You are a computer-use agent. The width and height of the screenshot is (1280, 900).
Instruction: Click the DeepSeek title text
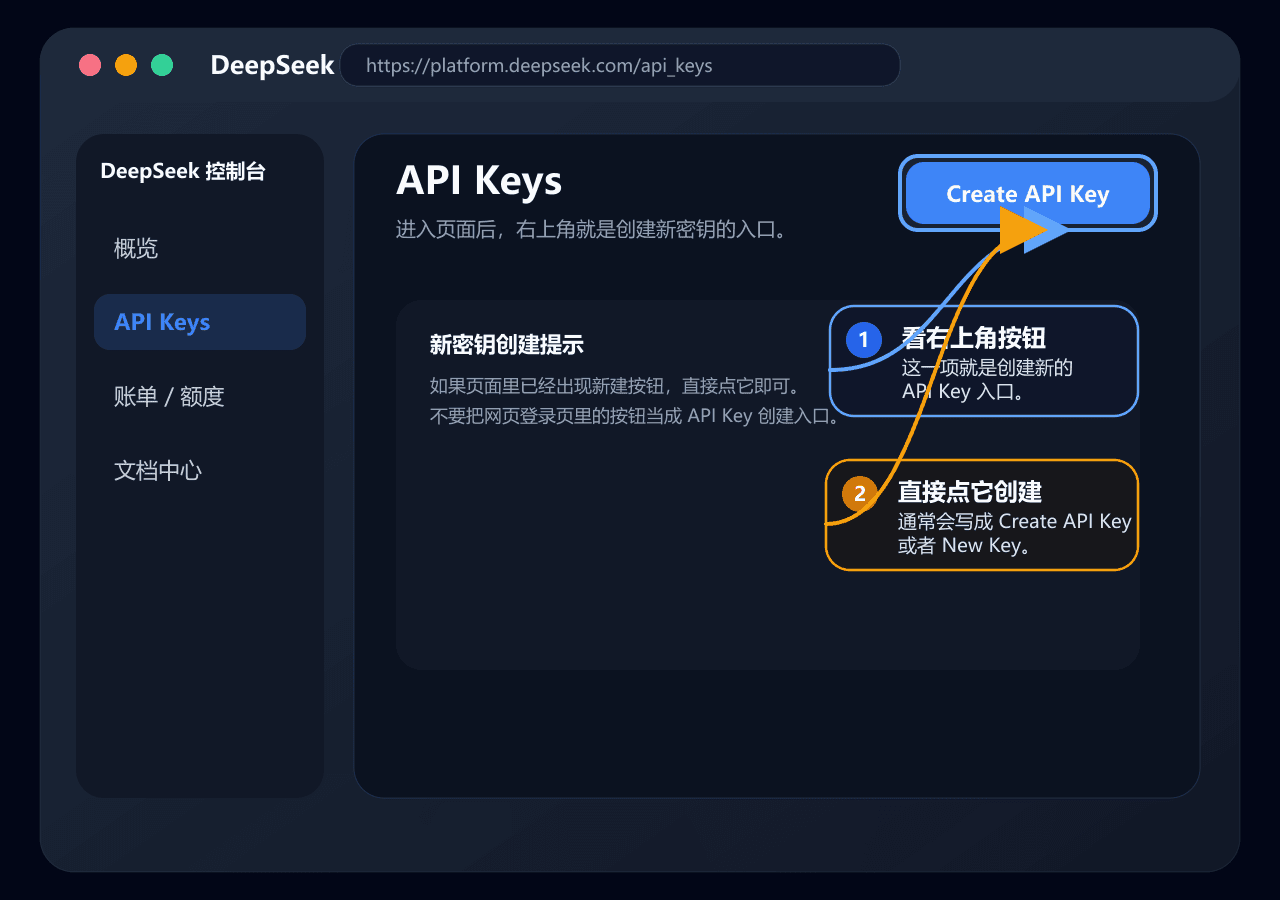(x=272, y=65)
